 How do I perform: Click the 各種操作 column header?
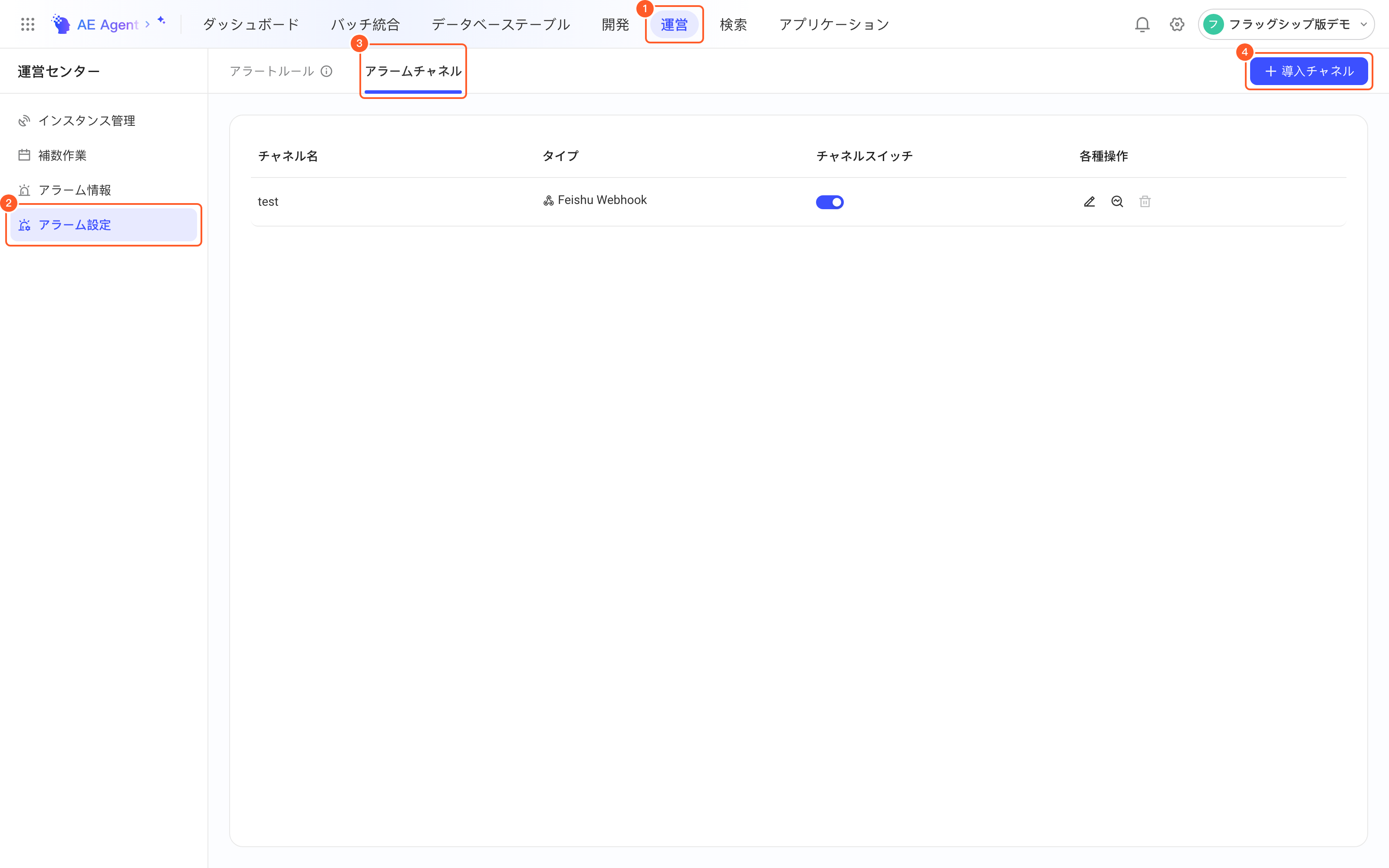coord(1103,156)
